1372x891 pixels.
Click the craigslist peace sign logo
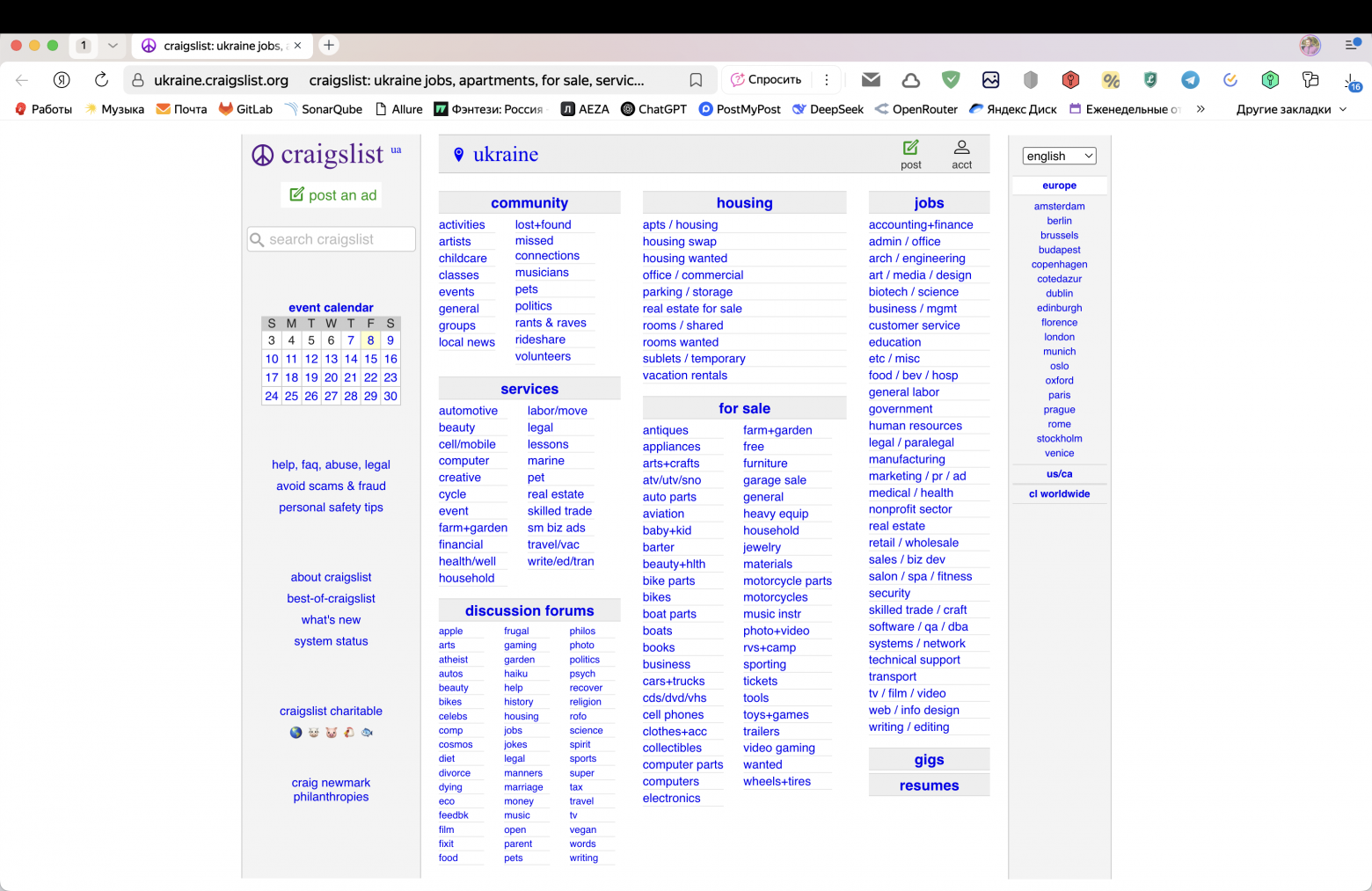[x=262, y=155]
